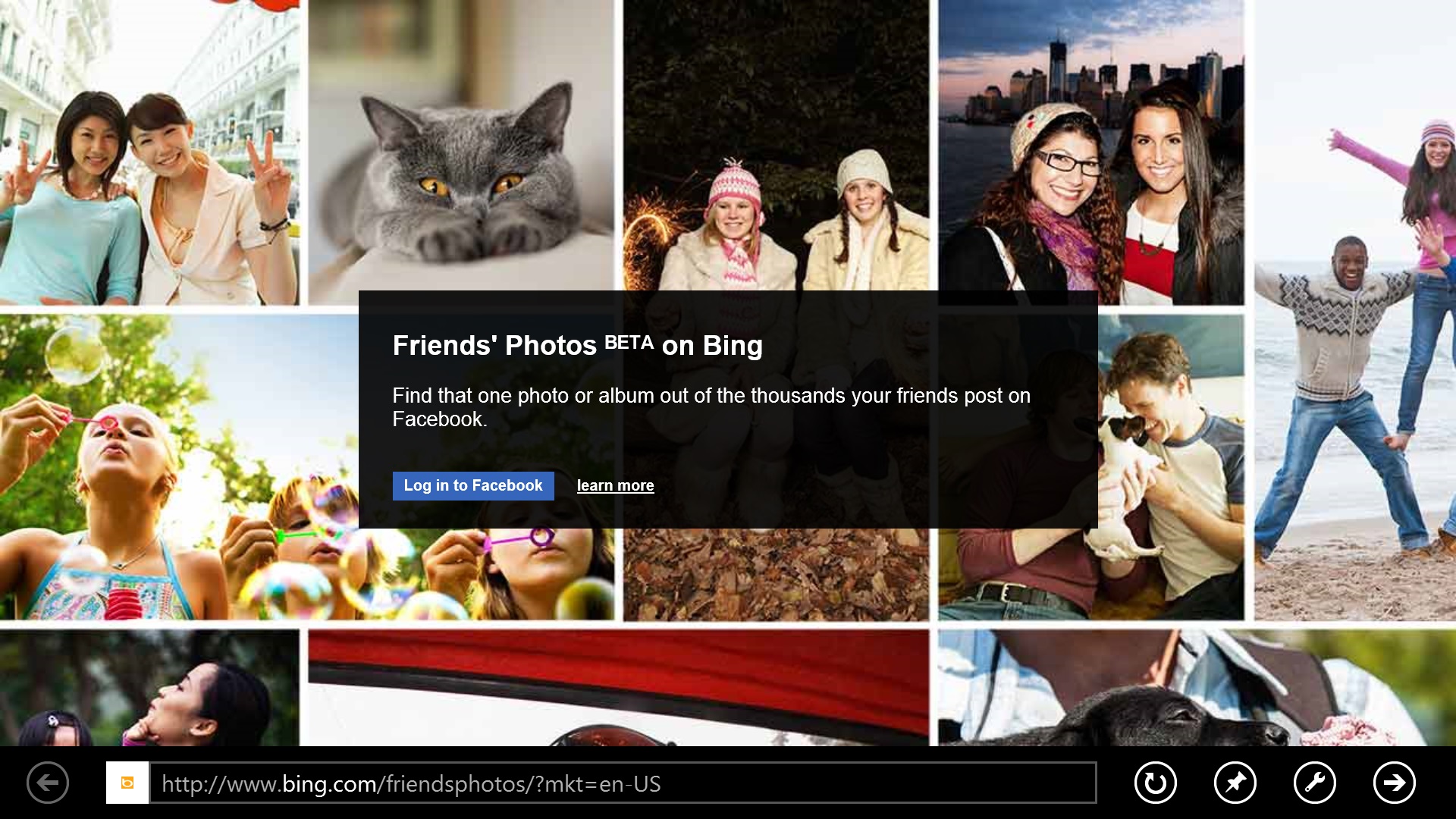
Task: Click the red car photo
Action: pyautogui.click(x=618, y=688)
